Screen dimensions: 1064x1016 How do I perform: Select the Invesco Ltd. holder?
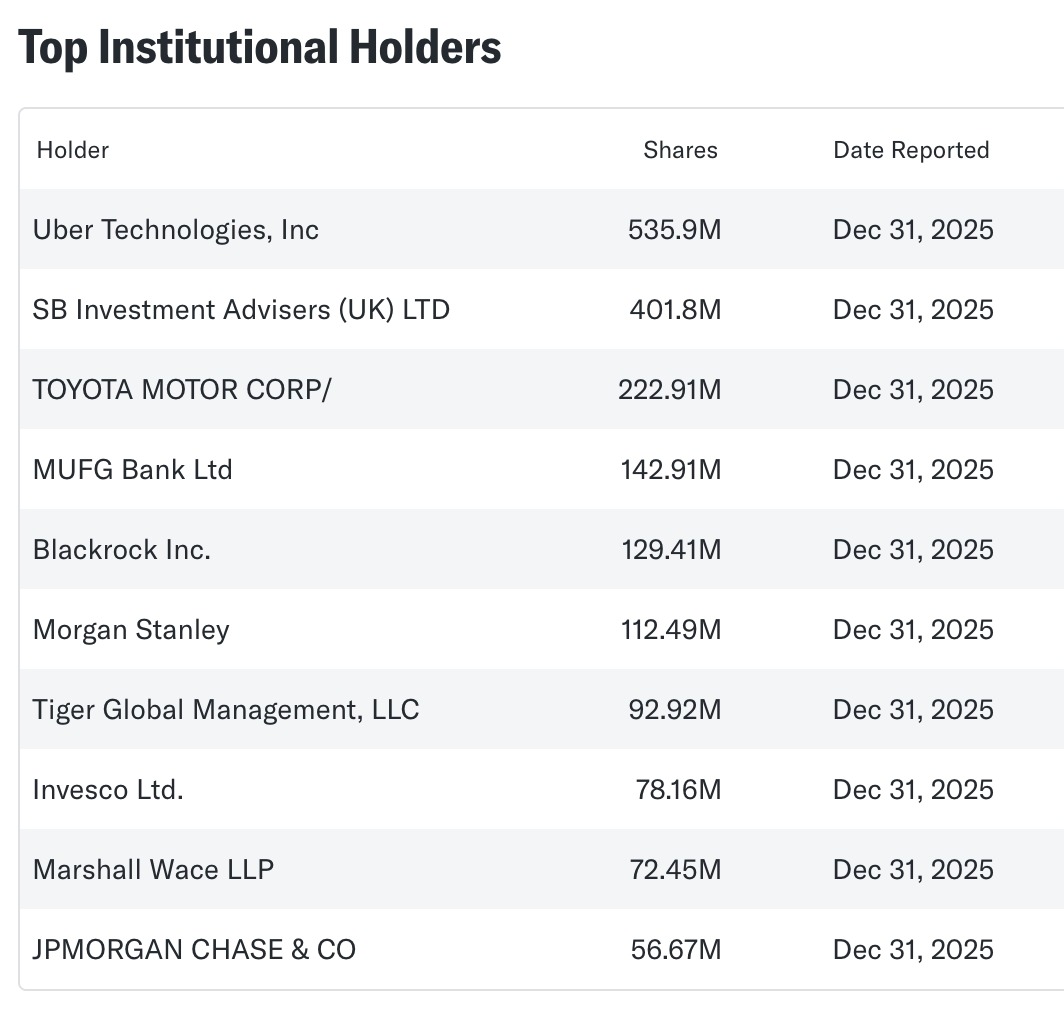click(108, 790)
